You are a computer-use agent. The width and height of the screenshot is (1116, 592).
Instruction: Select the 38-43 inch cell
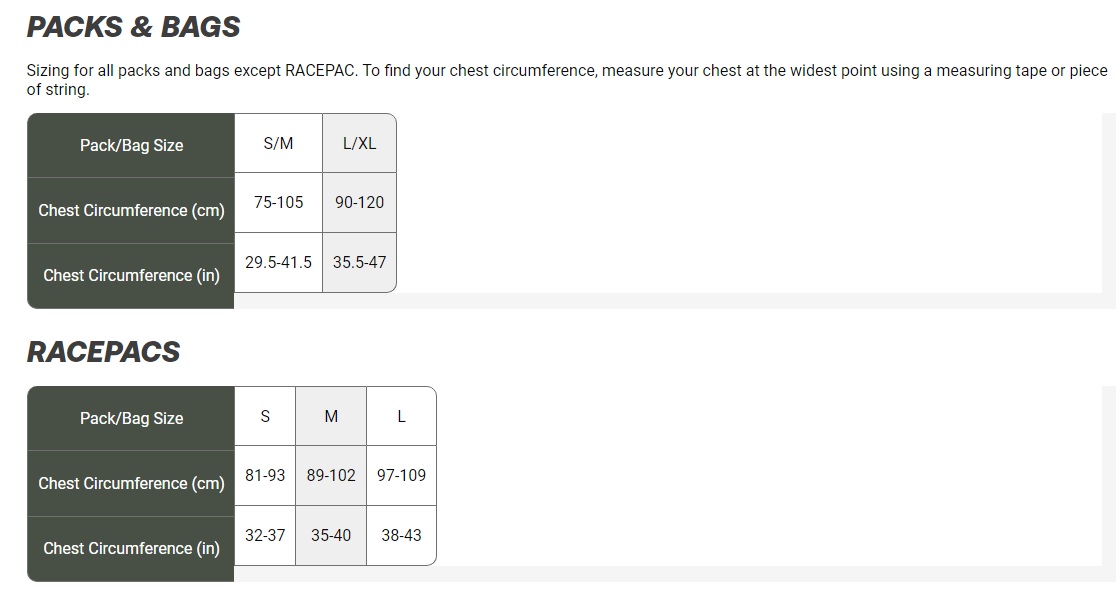(x=401, y=535)
